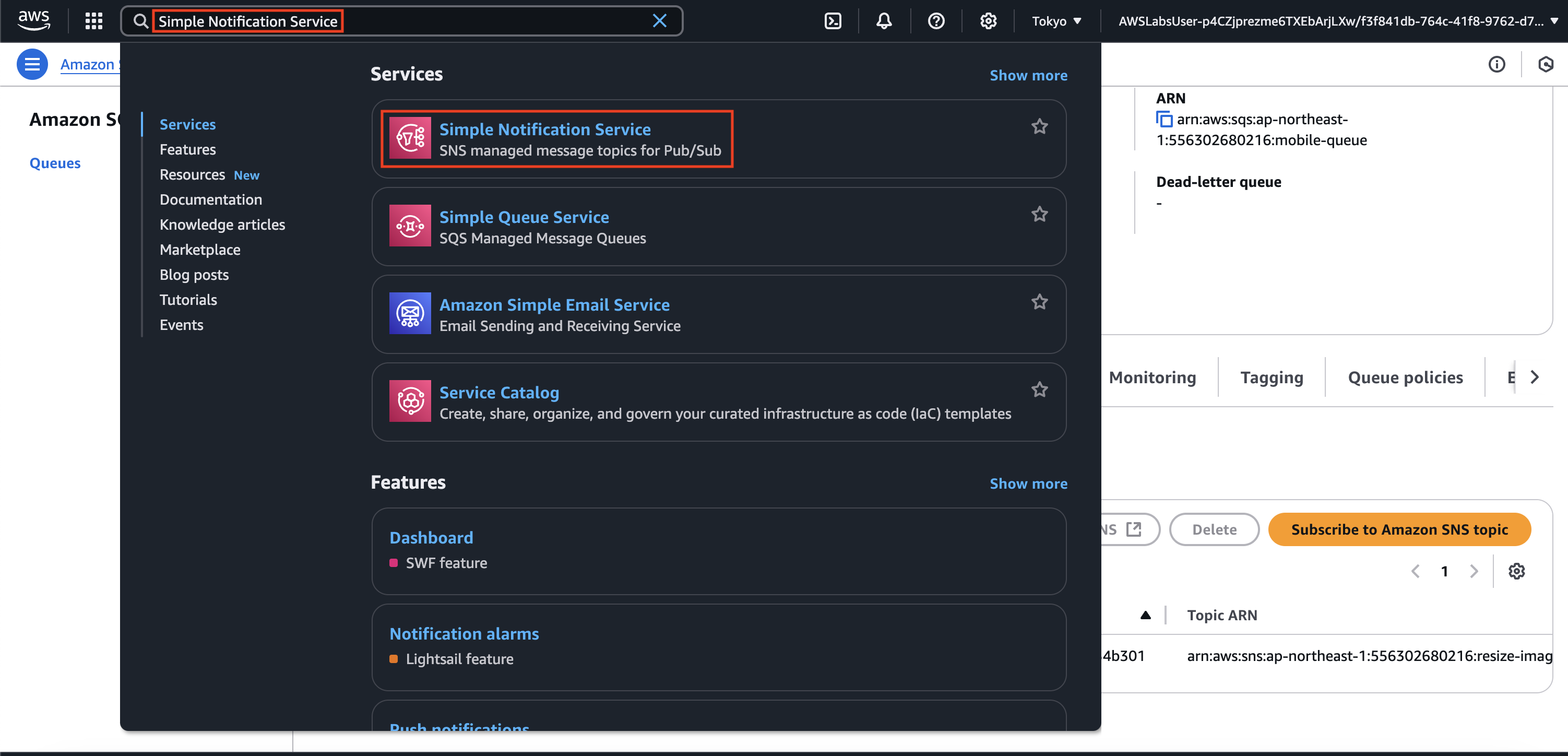Open table preferences gear icon
1568x756 pixels.
coord(1516,571)
